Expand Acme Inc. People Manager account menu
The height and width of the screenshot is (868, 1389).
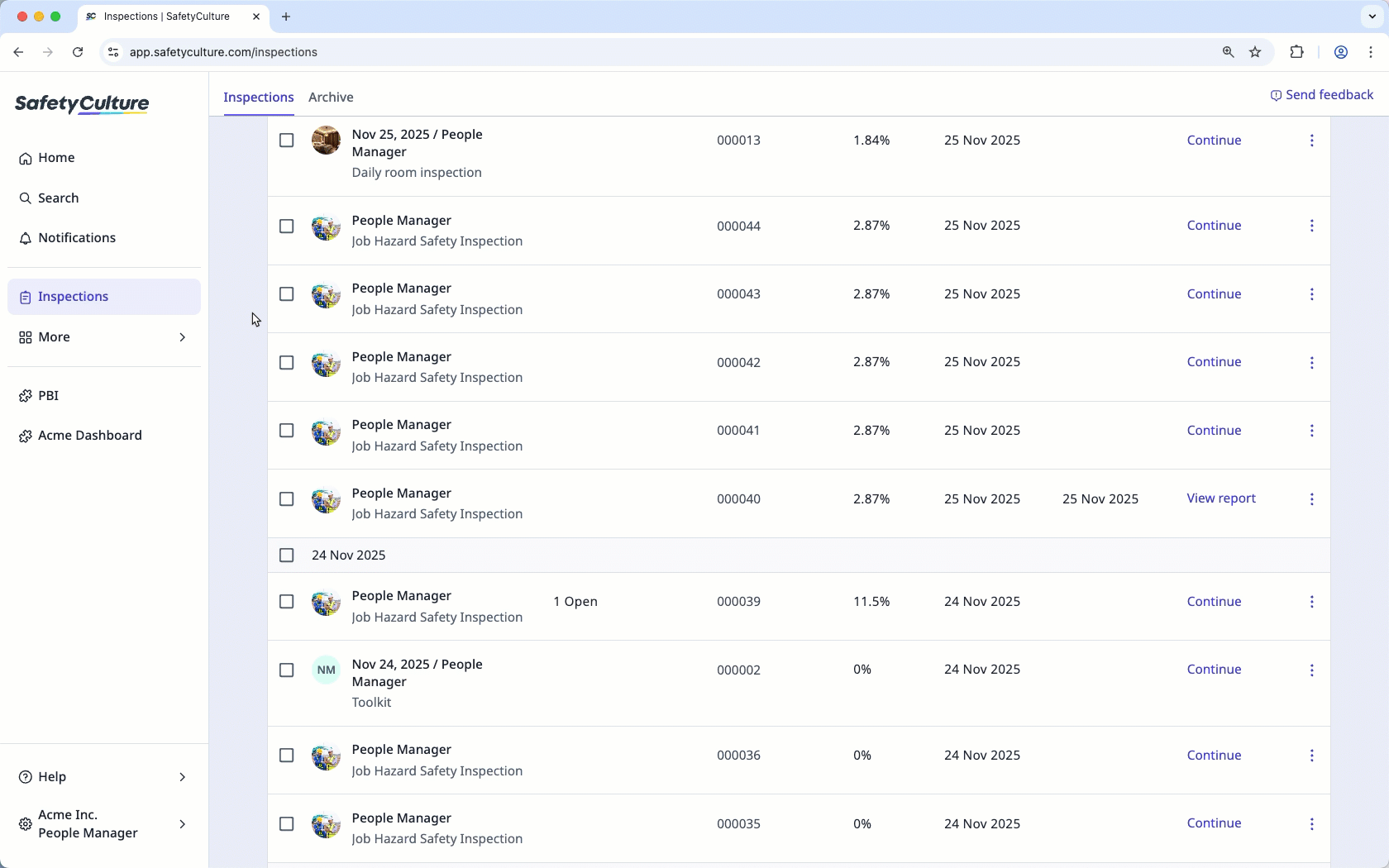point(104,824)
